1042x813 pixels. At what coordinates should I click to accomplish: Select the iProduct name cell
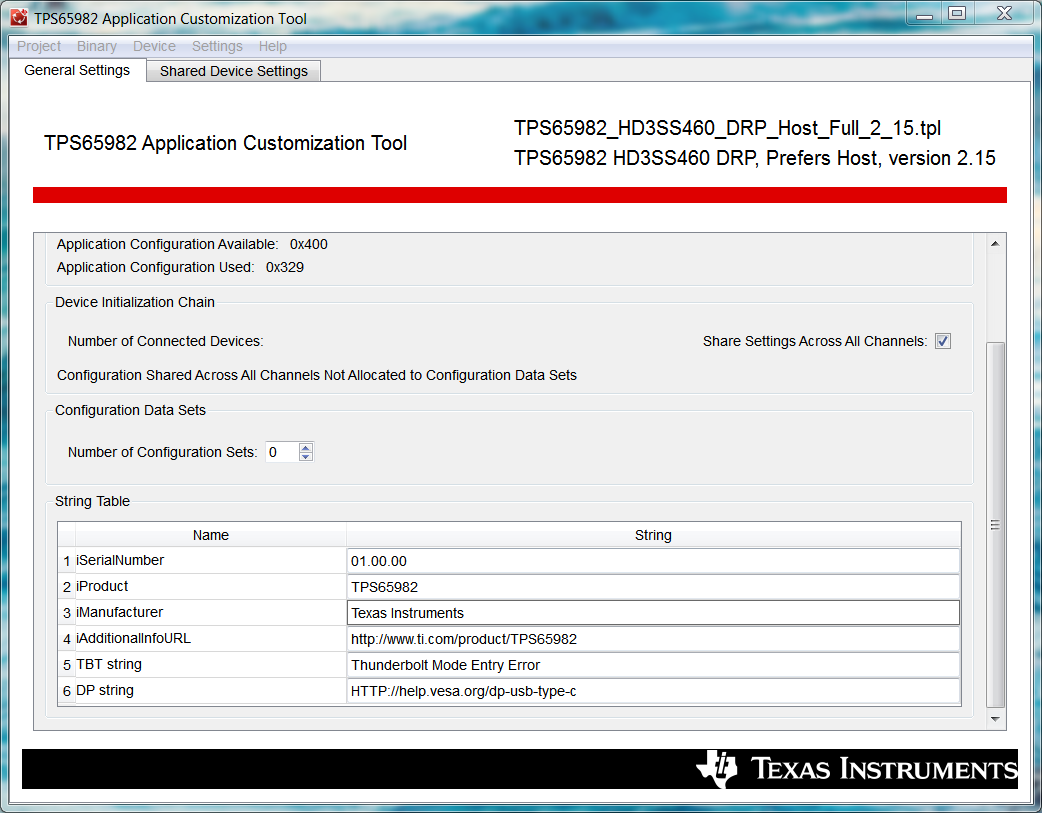pyautogui.click(x=210, y=586)
